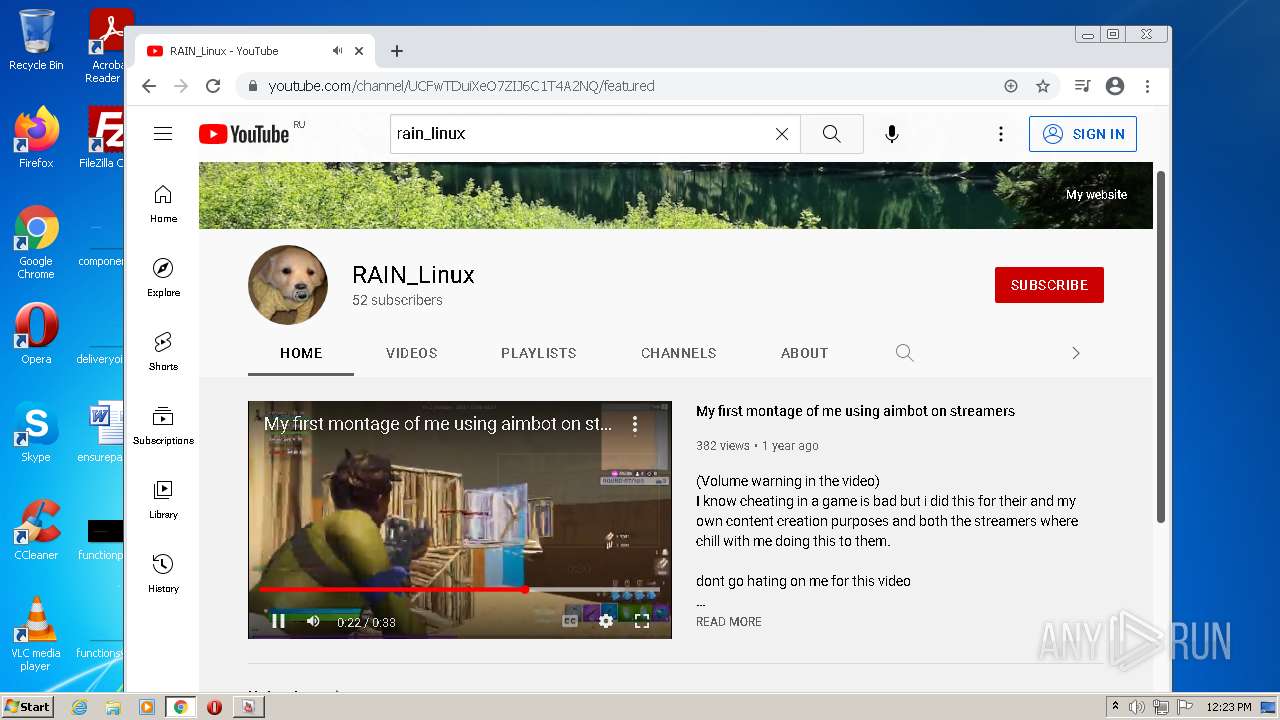
Task: Sign in to YouTube
Action: tap(1083, 134)
